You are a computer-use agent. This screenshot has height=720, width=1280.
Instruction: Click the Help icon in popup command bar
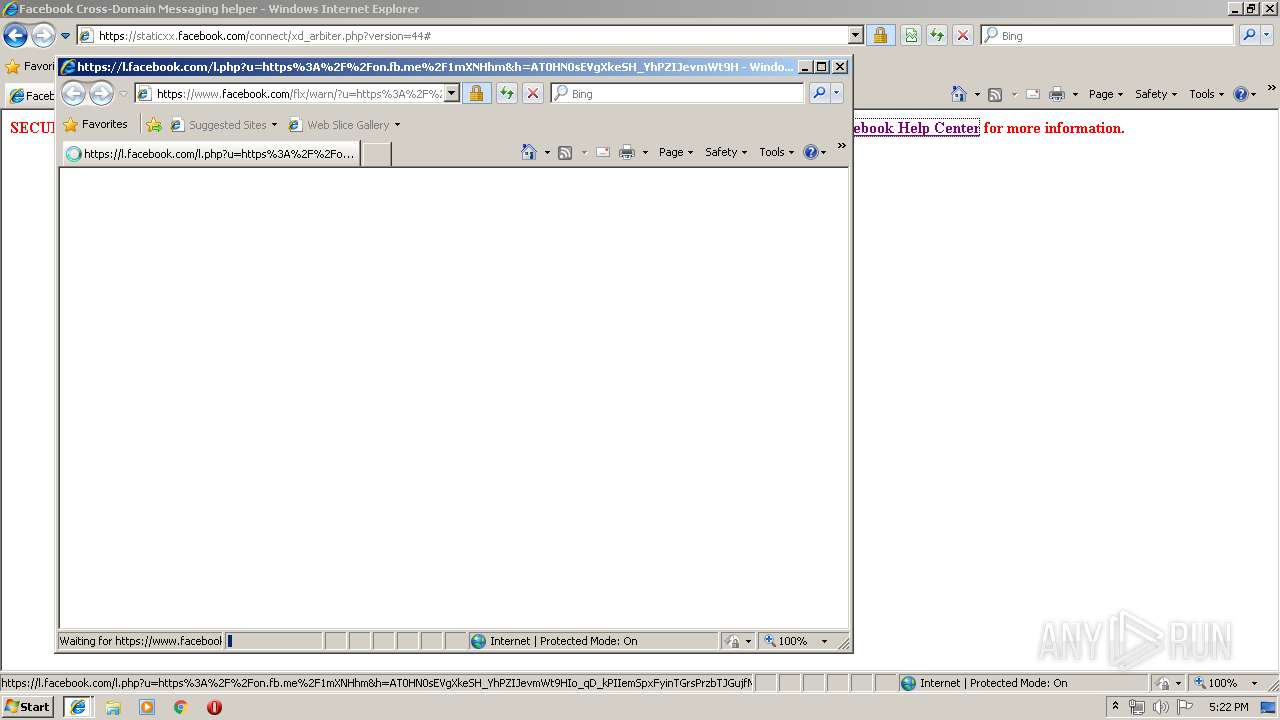pos(810,152)
